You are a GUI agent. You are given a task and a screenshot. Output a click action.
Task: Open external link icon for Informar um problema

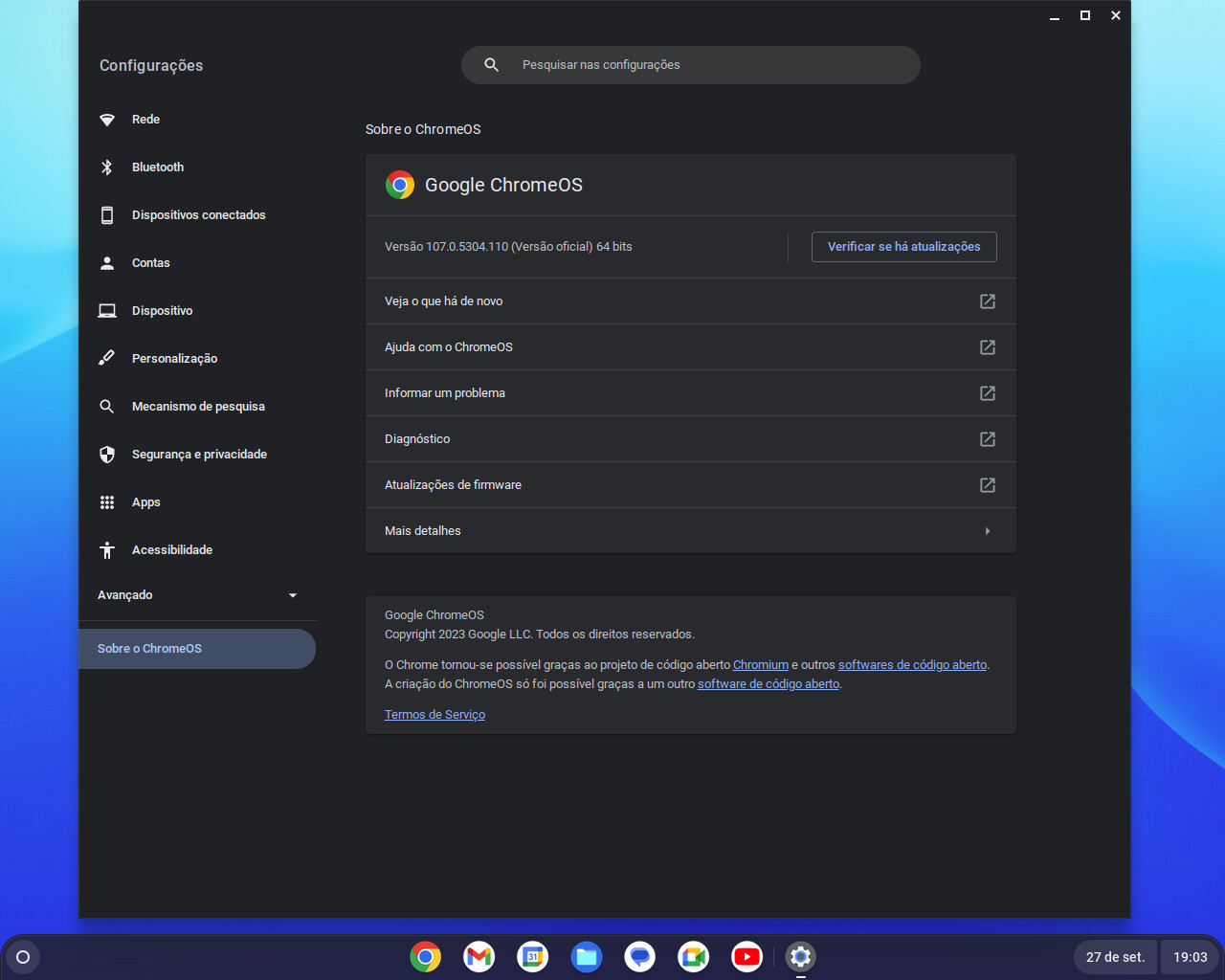[x=988, y=393]
